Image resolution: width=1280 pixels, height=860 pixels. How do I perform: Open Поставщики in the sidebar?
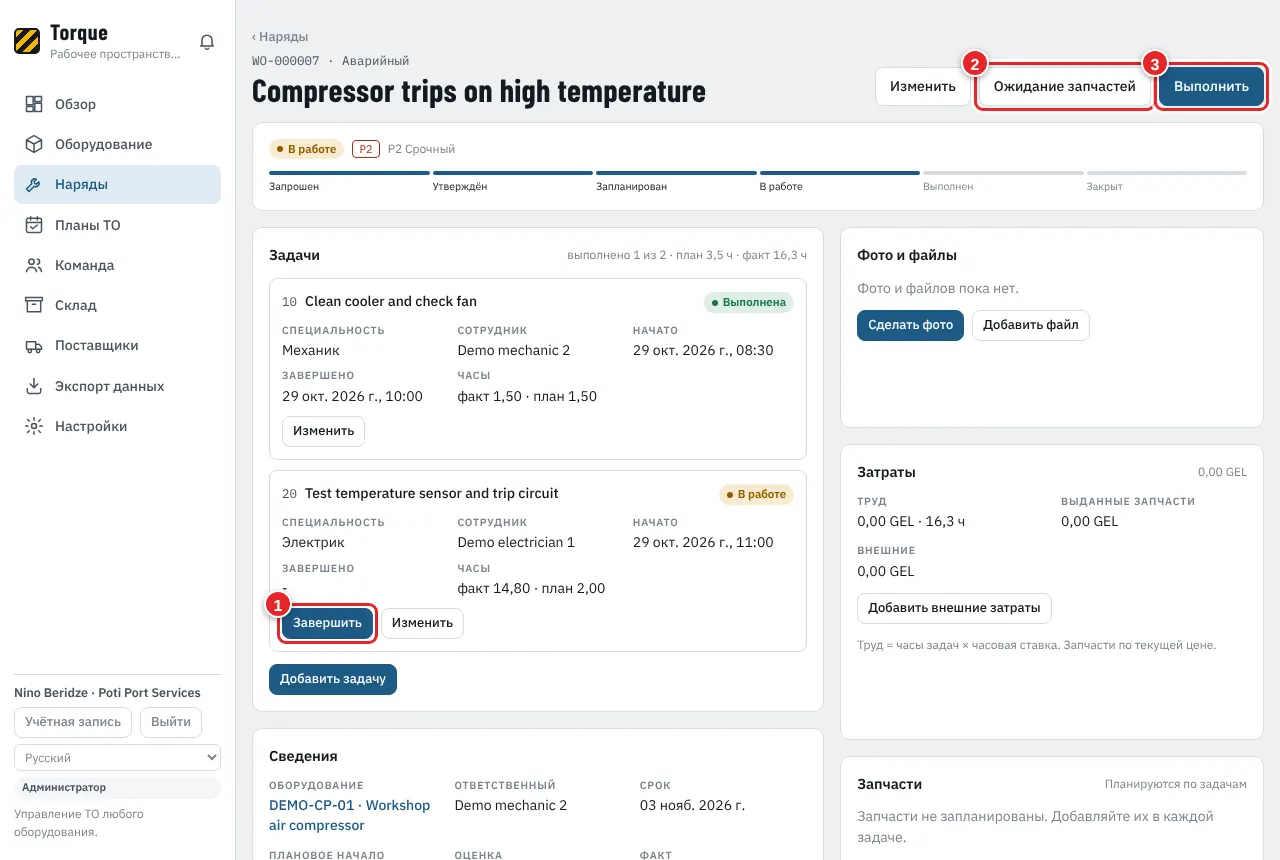(x=117, y=346)
